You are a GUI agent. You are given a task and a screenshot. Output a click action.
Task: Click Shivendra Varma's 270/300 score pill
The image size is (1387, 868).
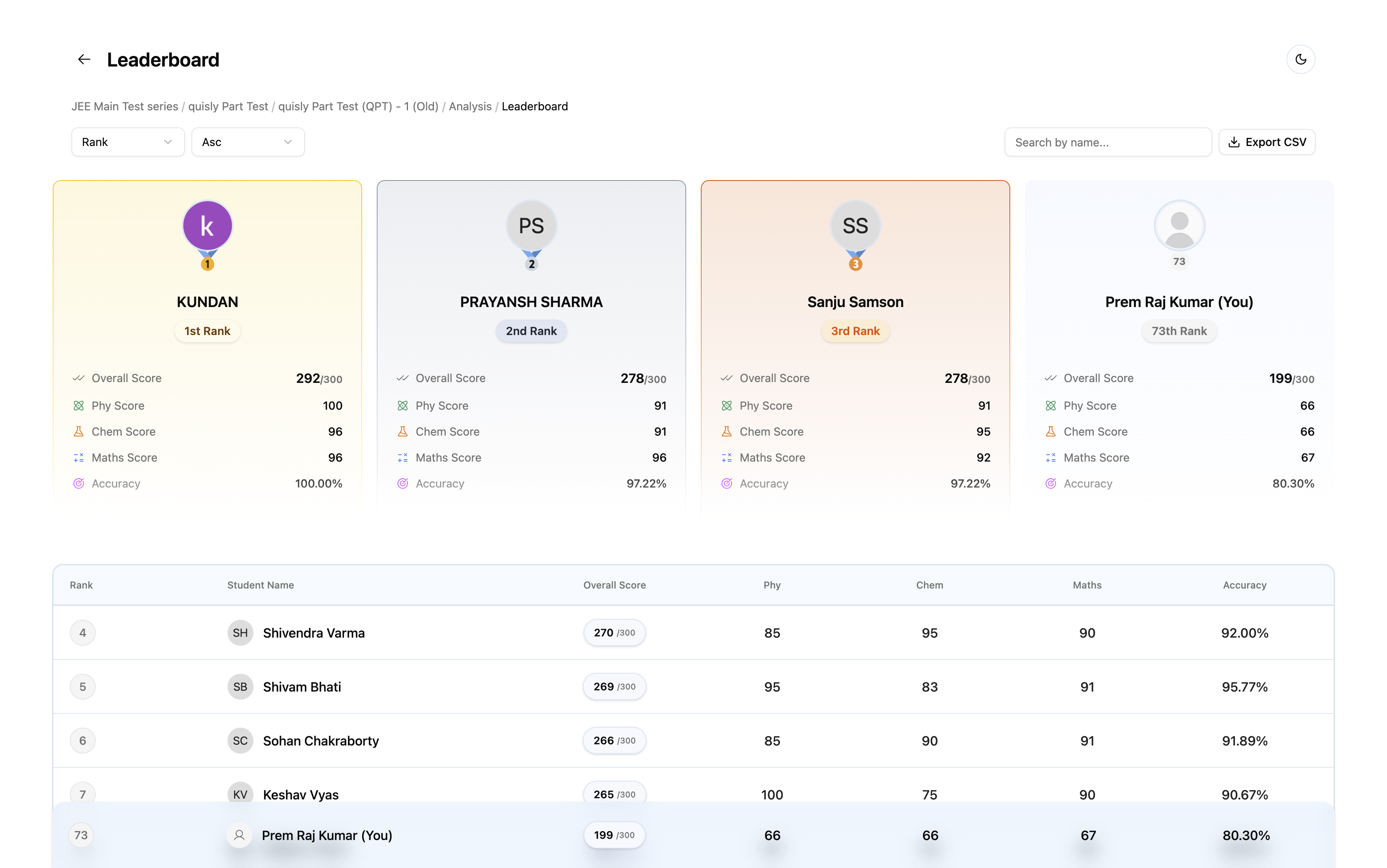(x=614, y=633)
